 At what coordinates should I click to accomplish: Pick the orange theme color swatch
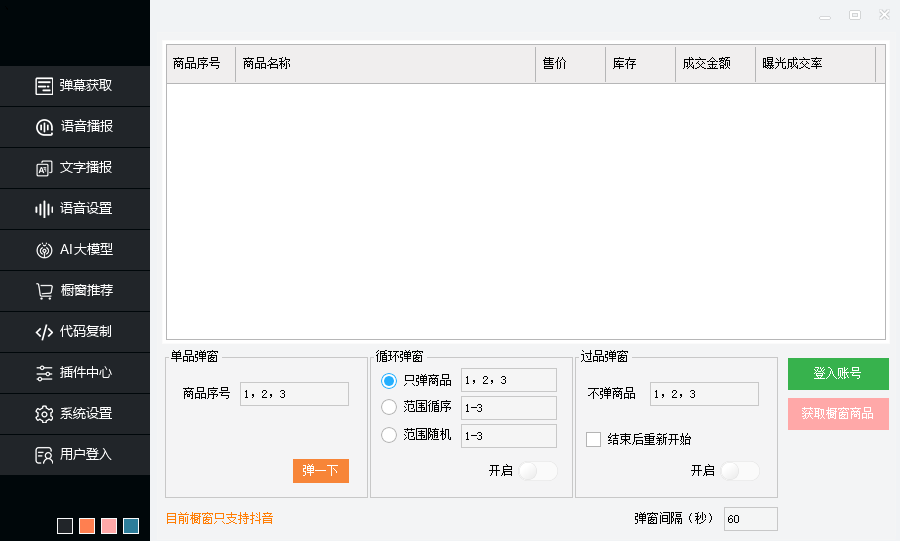(87, 526)
